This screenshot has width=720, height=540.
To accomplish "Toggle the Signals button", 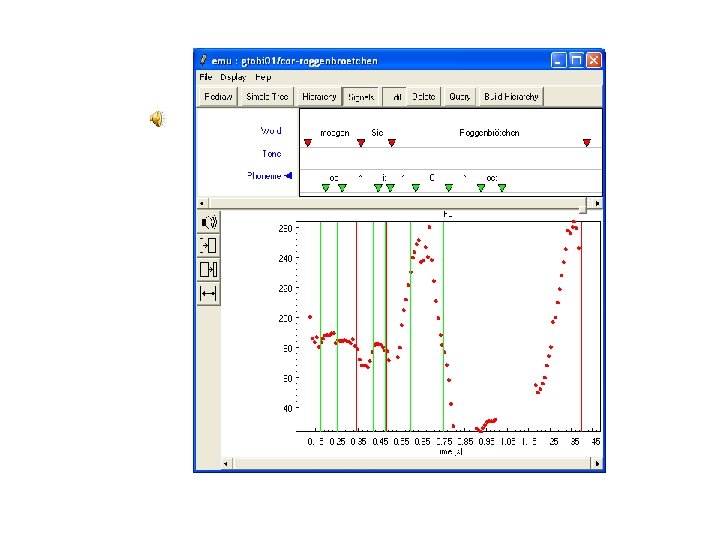I will (361, 96).
